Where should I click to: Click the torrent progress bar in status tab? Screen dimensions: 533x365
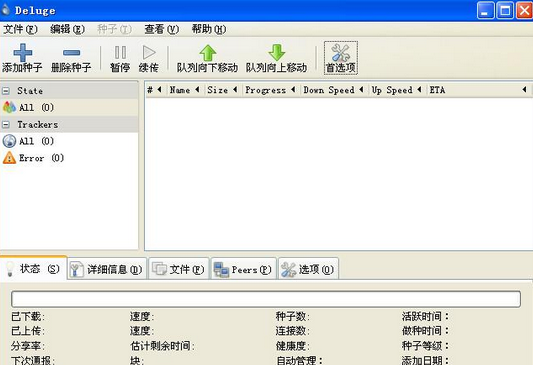click(266, 299)
